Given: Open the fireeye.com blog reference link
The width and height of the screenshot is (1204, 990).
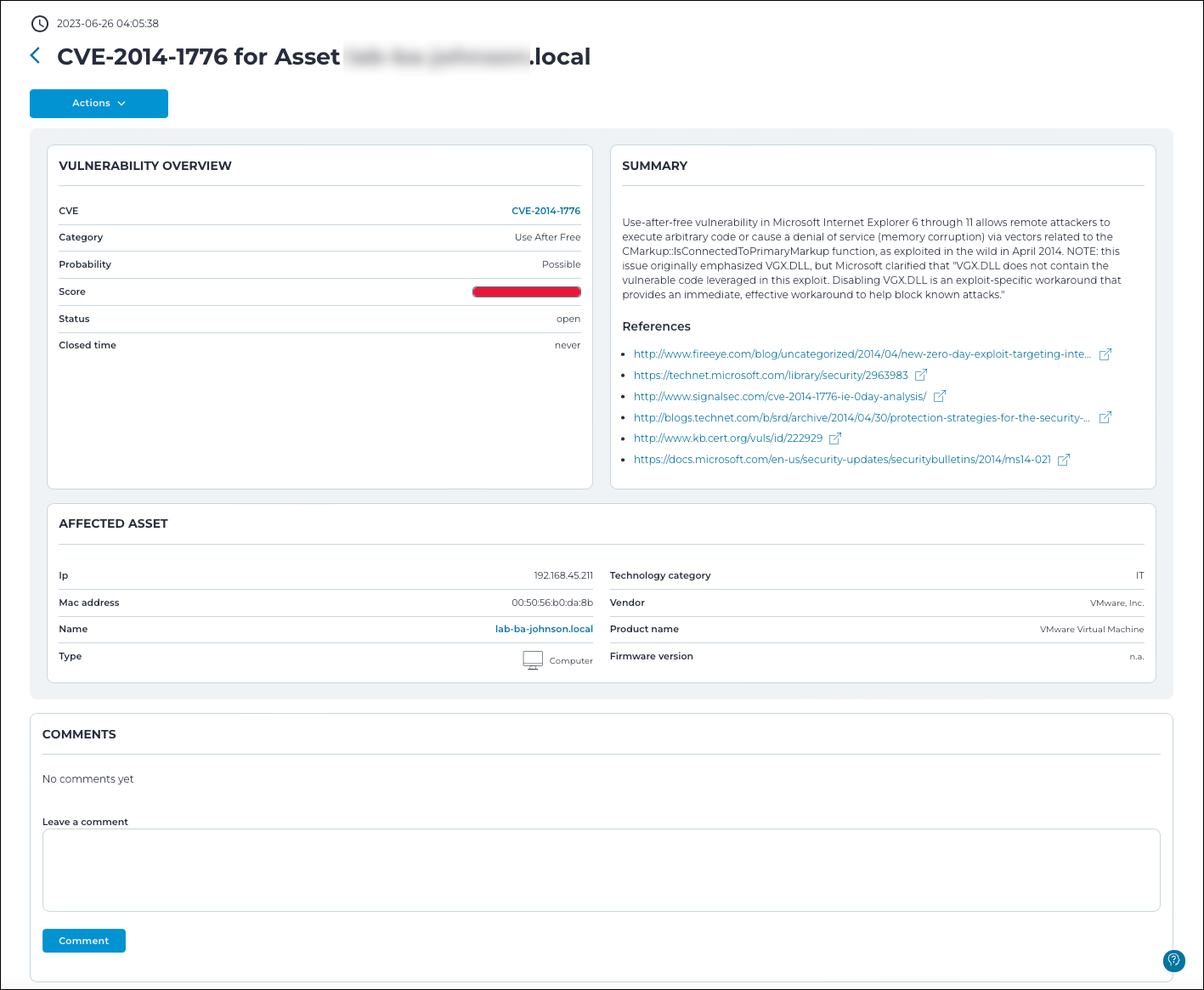Looking at the screenshot, I should click(x=862, y=354).
